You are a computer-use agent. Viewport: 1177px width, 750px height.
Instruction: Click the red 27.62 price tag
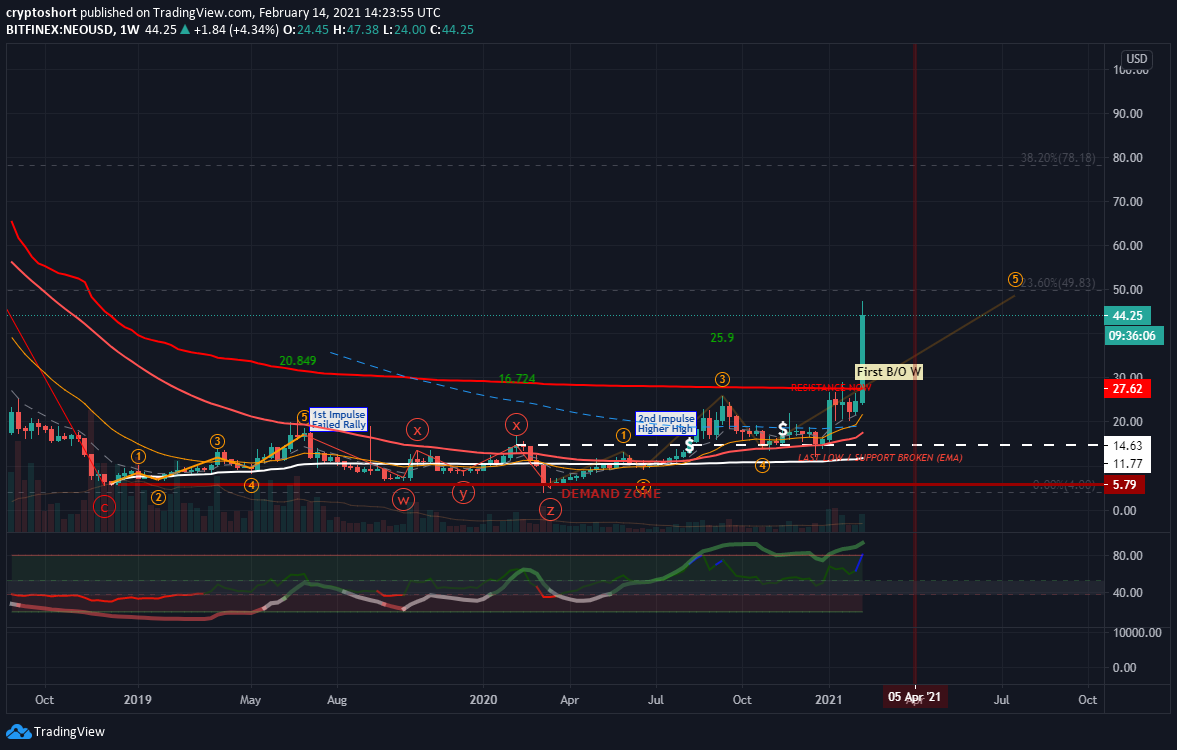(x=1127, y=389)
